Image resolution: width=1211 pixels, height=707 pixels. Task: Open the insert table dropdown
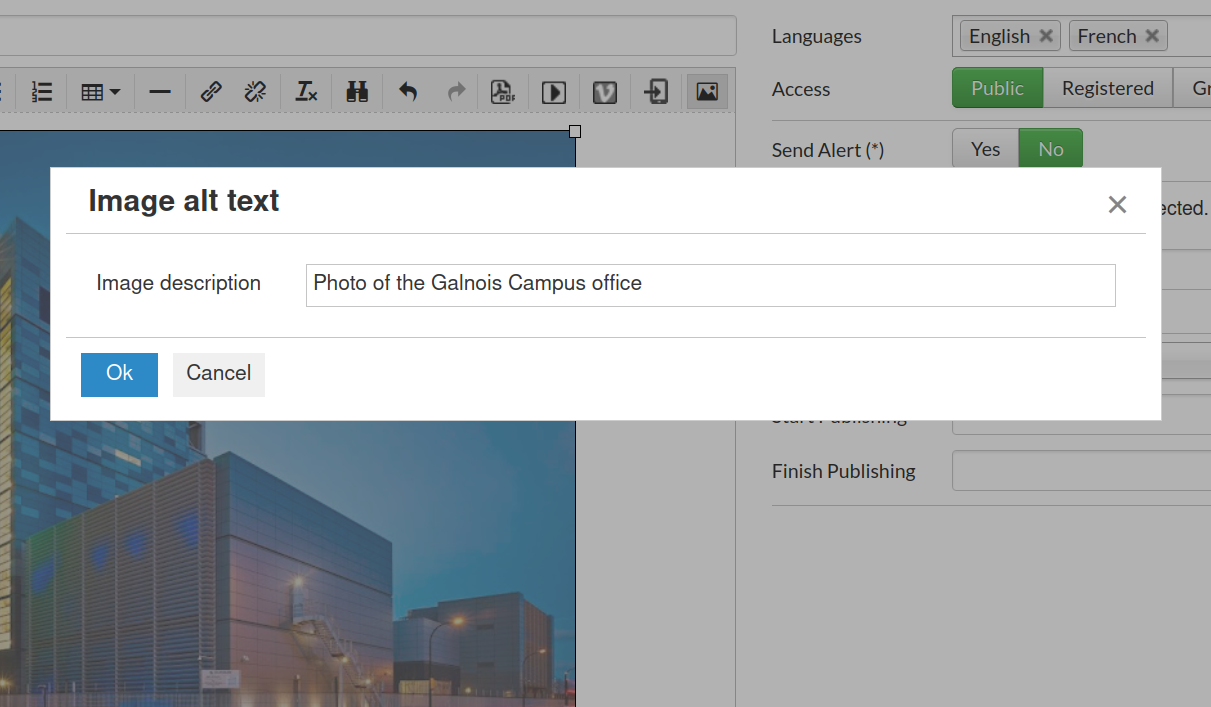[100, 92]
